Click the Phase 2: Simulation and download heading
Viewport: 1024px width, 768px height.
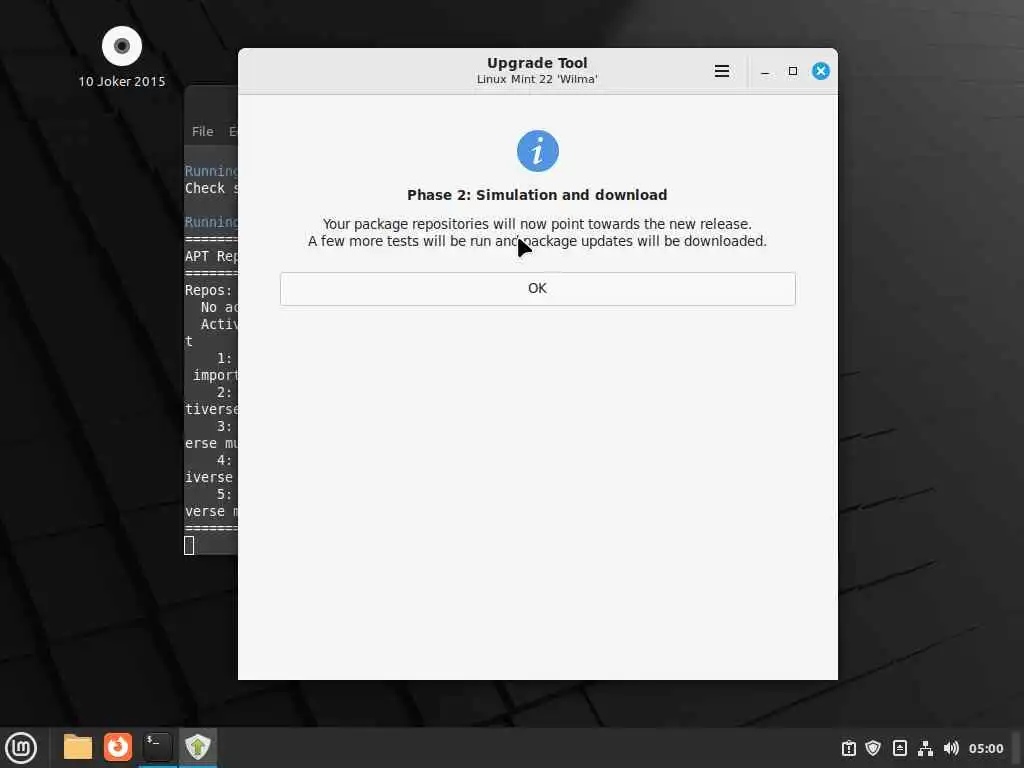tap(537, 195)
